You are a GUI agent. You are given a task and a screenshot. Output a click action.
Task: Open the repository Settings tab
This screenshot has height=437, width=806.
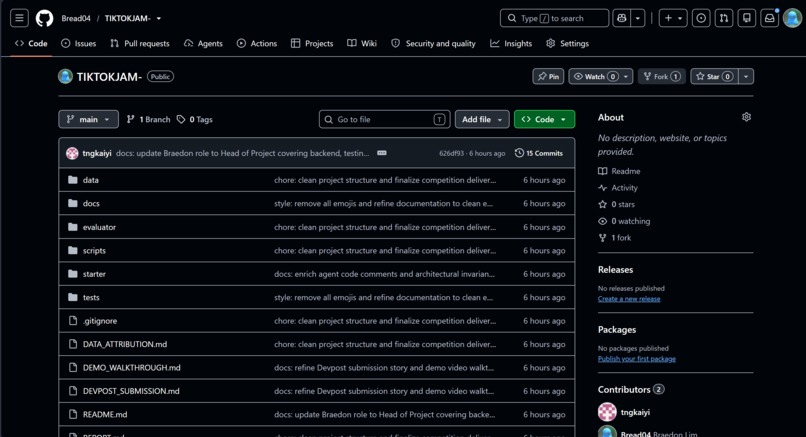(567, 44)
